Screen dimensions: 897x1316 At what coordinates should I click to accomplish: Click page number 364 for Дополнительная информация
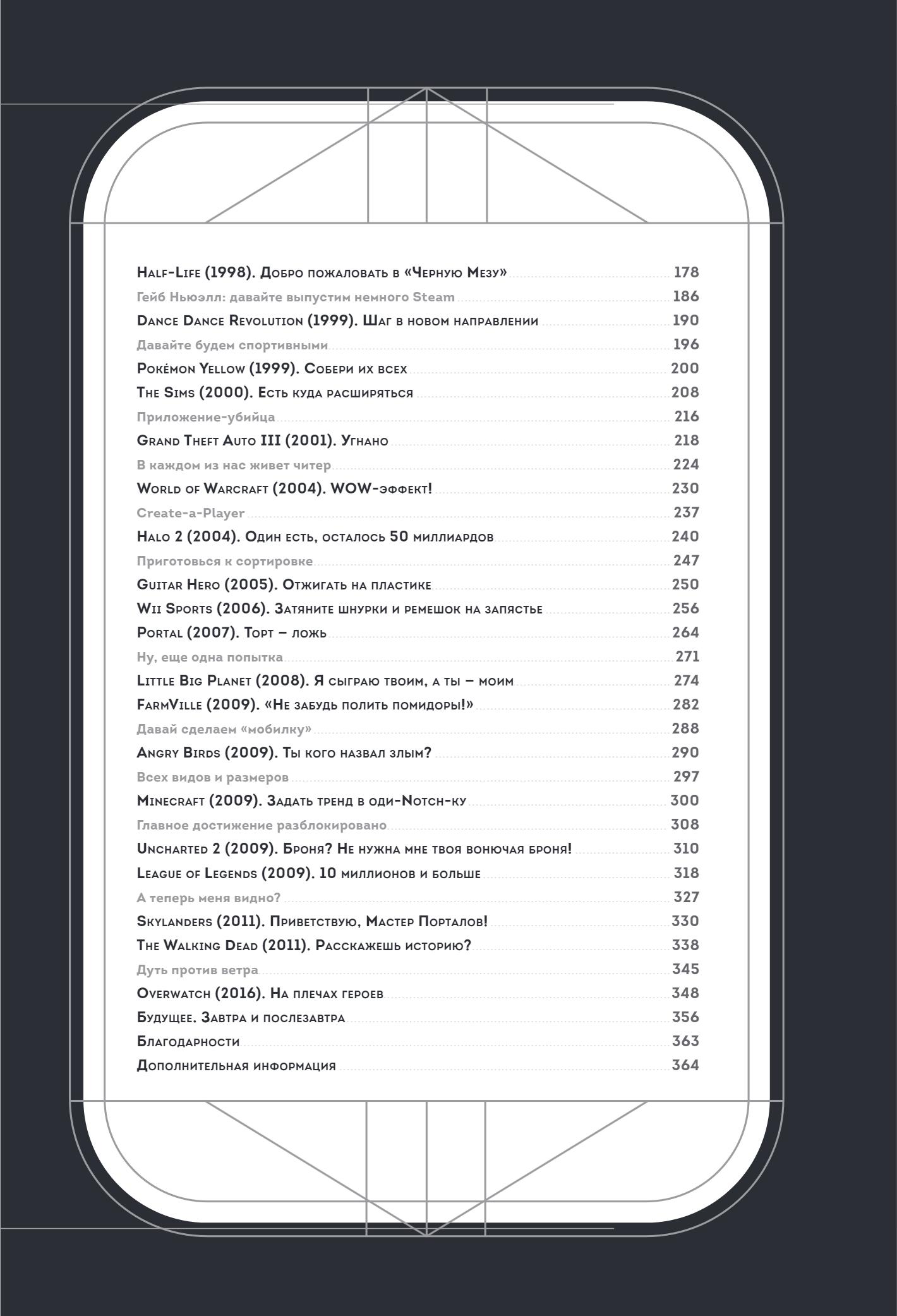tap(685, 1065)
